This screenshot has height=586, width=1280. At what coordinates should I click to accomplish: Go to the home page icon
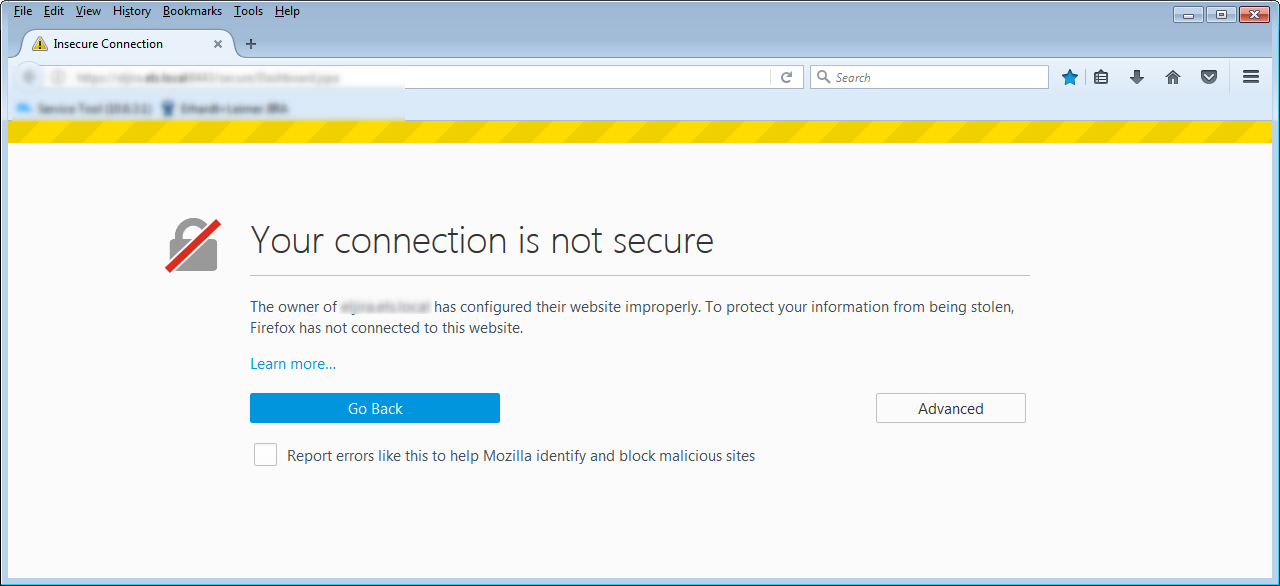click(x=1173, y=76)
